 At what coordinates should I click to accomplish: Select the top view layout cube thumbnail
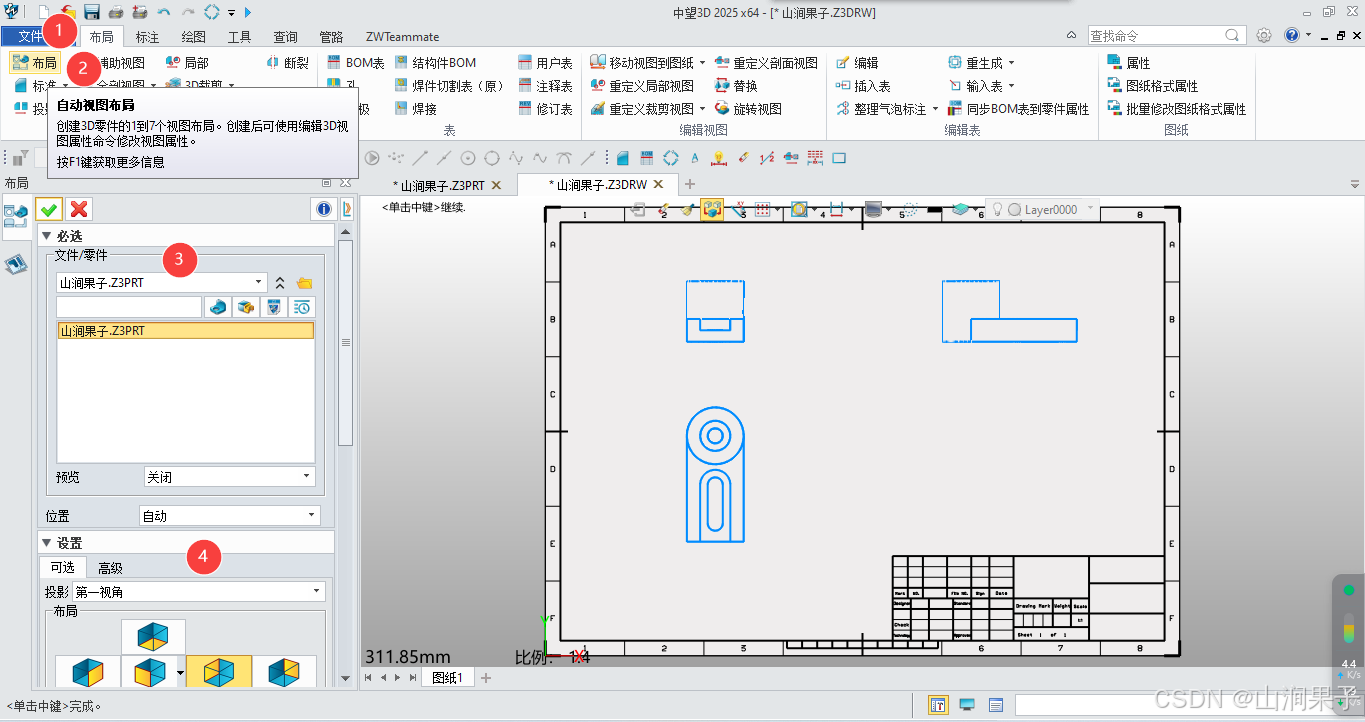[153, 637]
